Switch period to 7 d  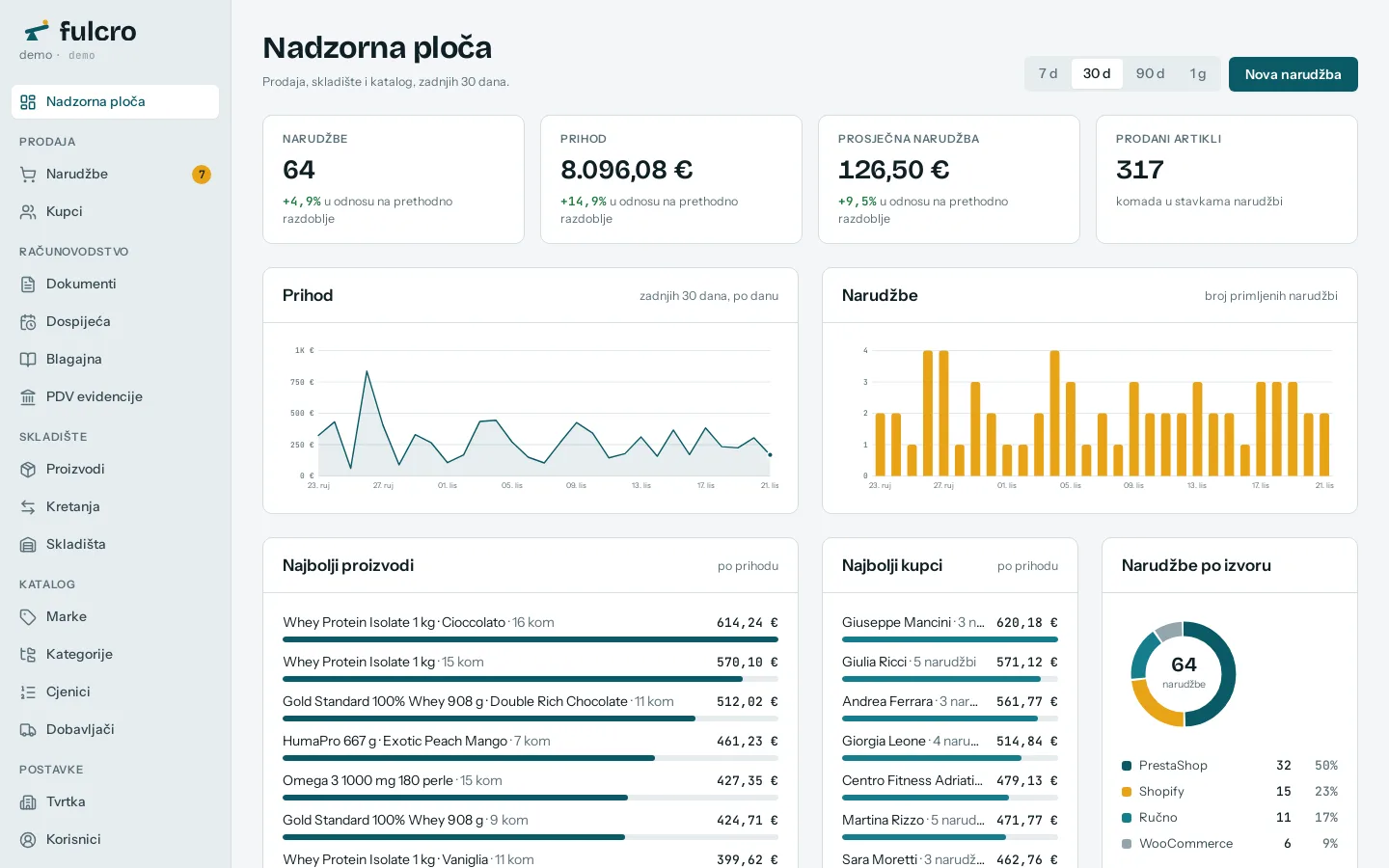click(x=1049, y=74)
